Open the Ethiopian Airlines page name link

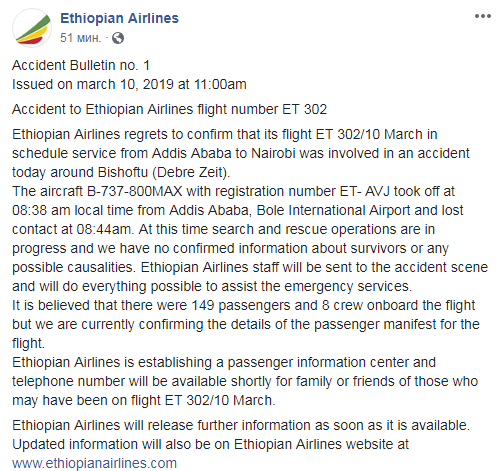119,18
